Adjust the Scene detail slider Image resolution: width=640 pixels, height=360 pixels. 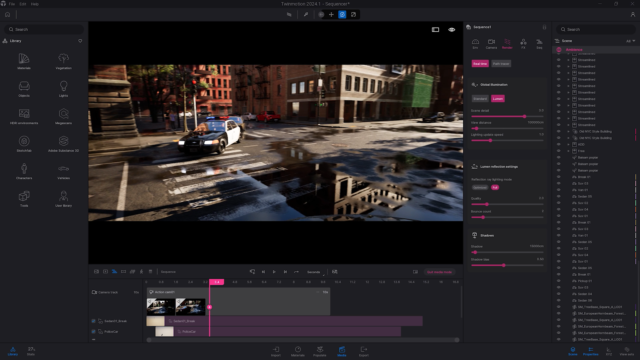(x=507, y=116)
